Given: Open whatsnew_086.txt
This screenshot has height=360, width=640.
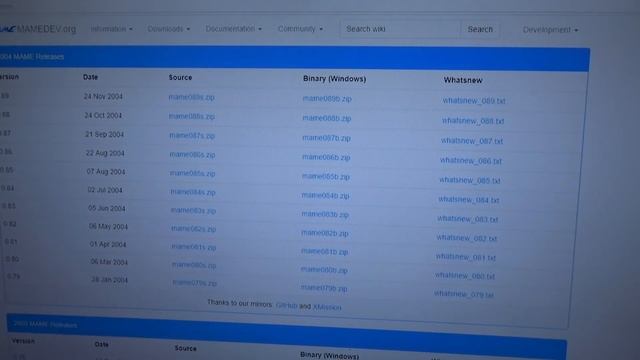Looking at the screenshot, I should (x=471, y=161).
